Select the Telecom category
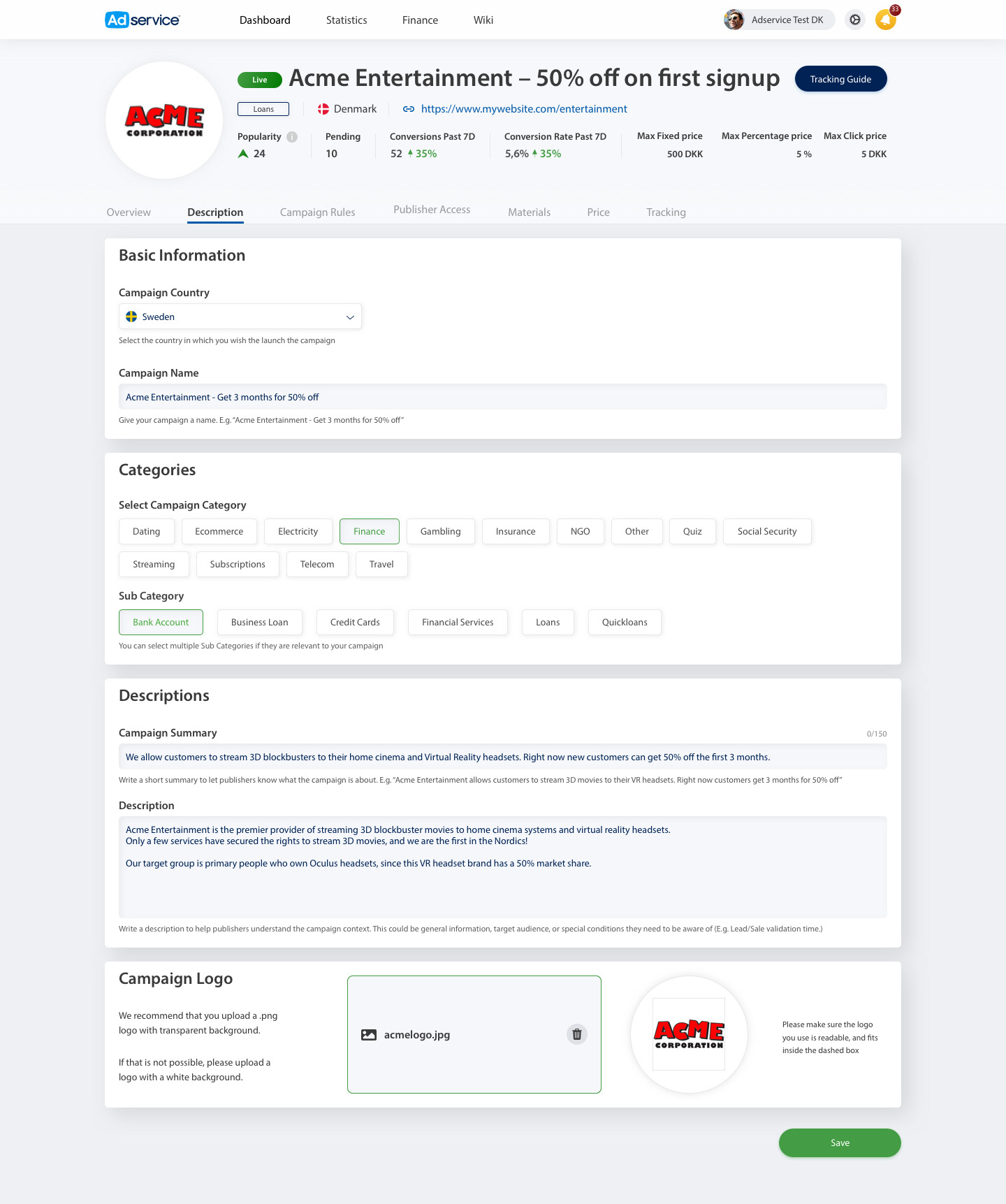The height and width of the screenshot is (1204, 1006). click(x=317, y=565)
